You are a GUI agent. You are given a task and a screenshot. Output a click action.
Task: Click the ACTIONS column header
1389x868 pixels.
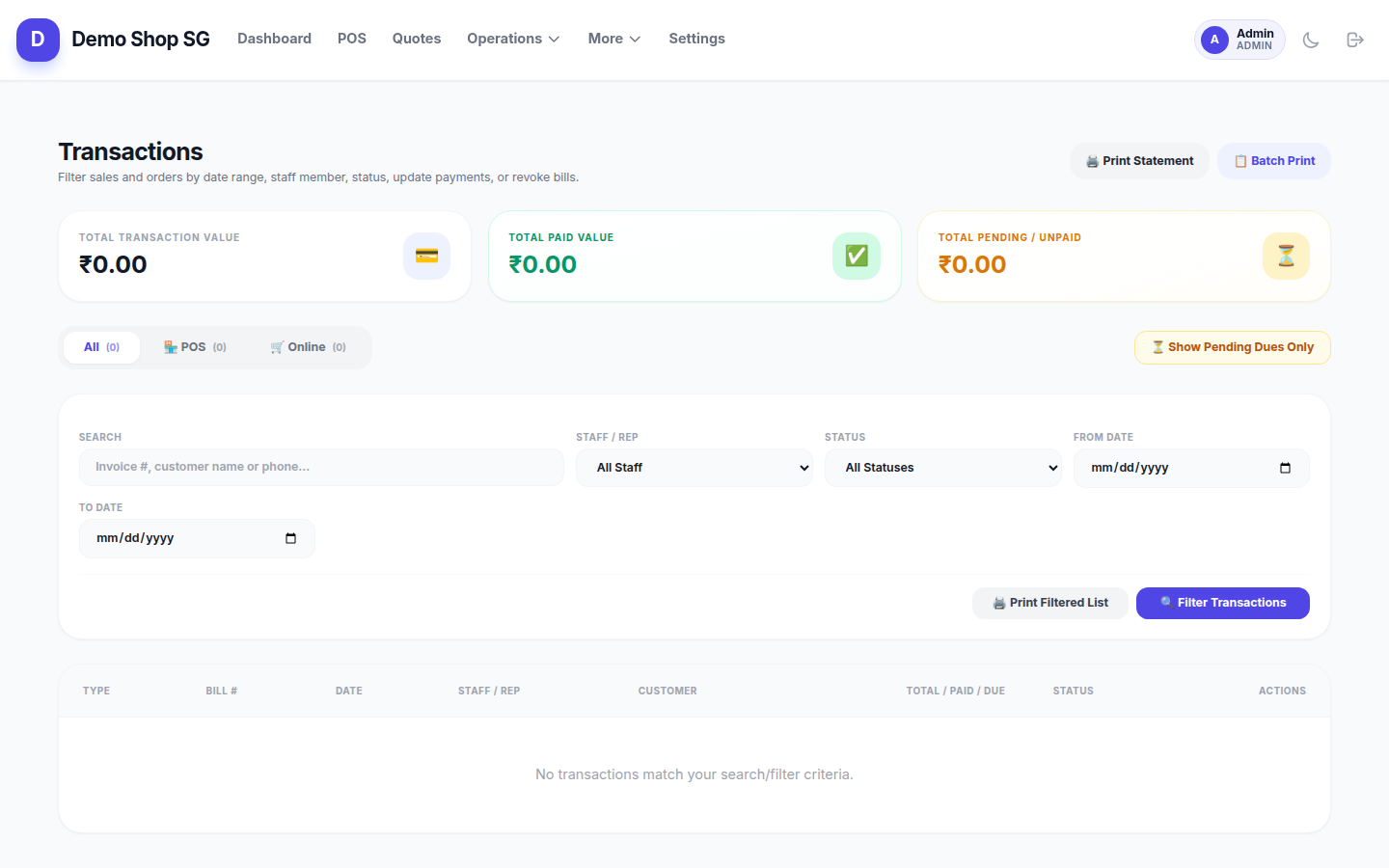1282,691
